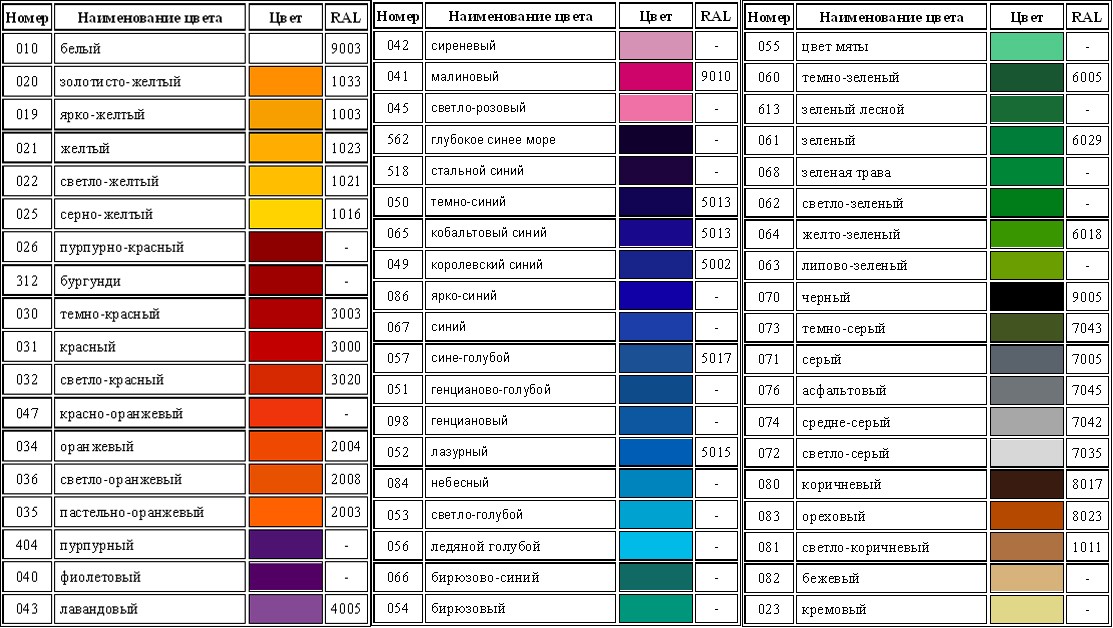Select the кремовый color swatch
This screenshot has height=628, width=1113.
1026,609
